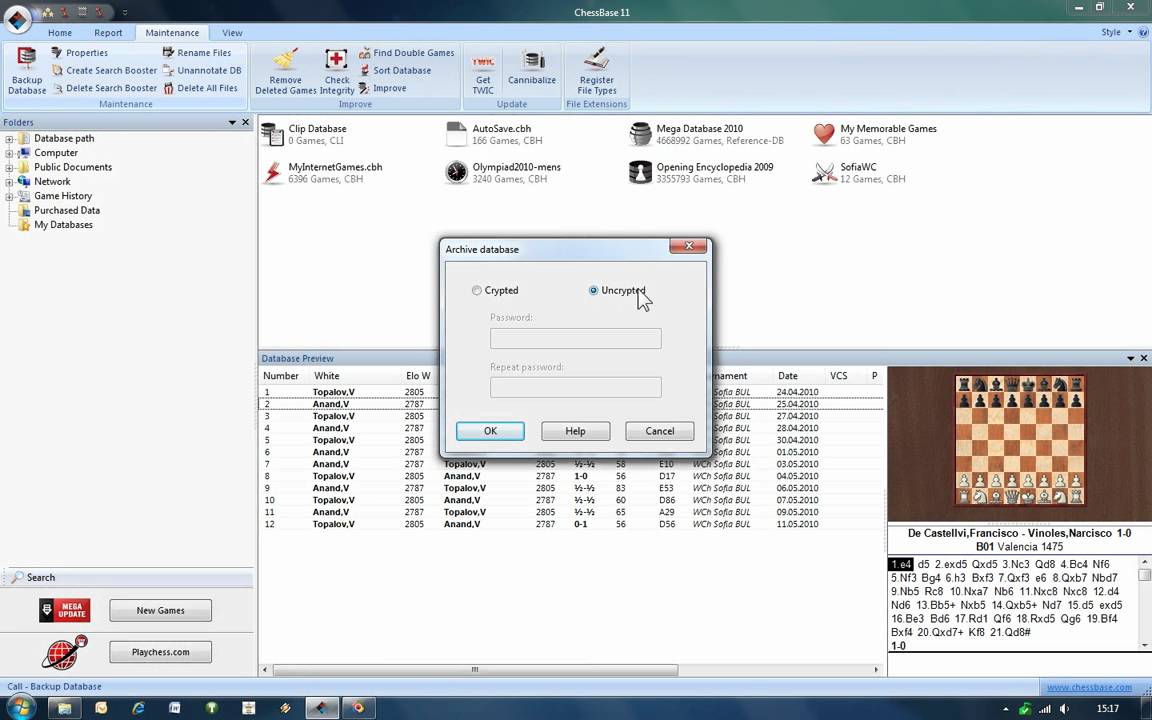Click the chessboard preview thumbnail

[x=1019, y=441]
